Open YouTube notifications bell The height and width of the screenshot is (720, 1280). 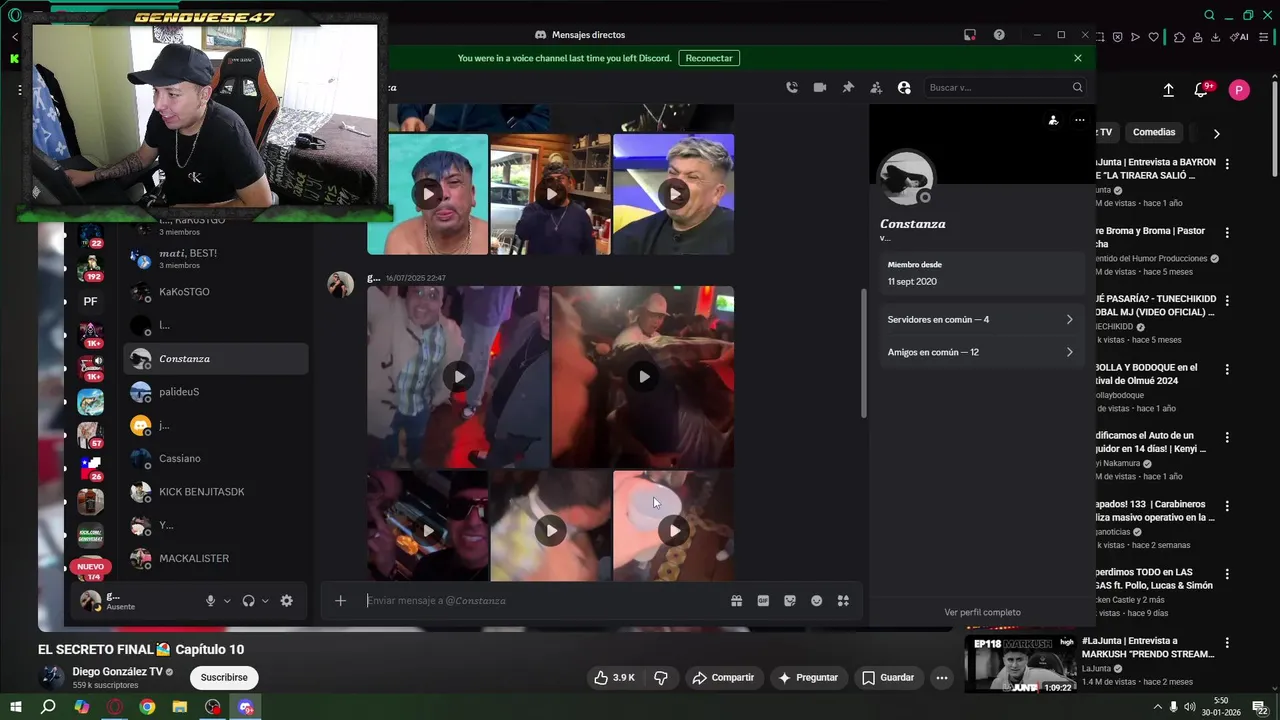[1202, 90]
